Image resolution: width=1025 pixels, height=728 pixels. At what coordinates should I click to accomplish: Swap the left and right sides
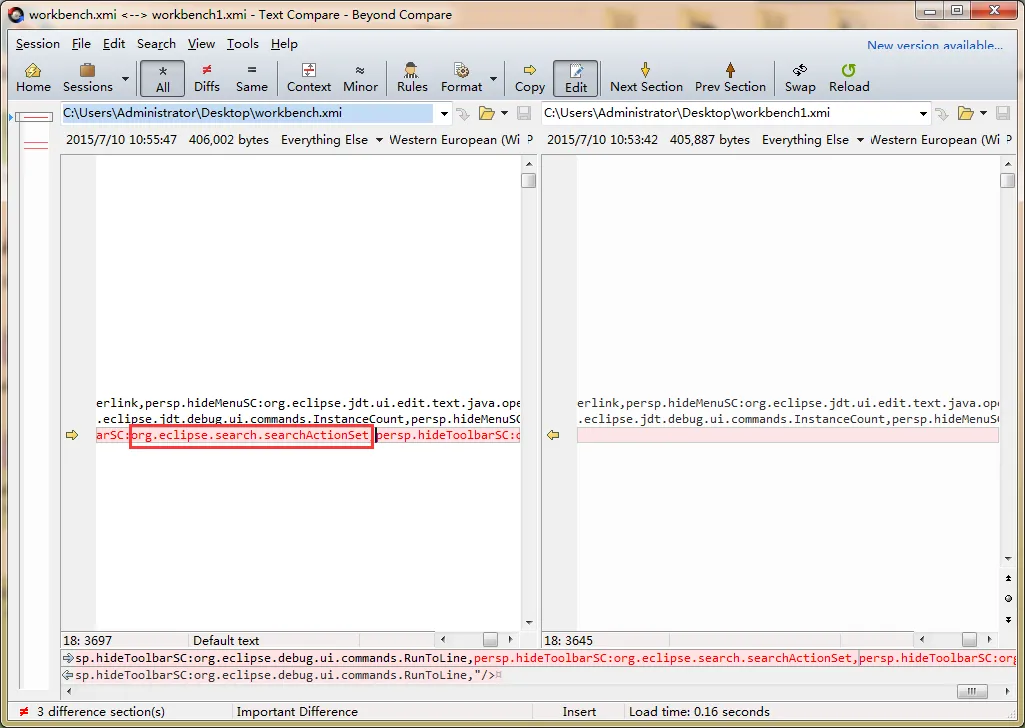click(x=799, y=78)
